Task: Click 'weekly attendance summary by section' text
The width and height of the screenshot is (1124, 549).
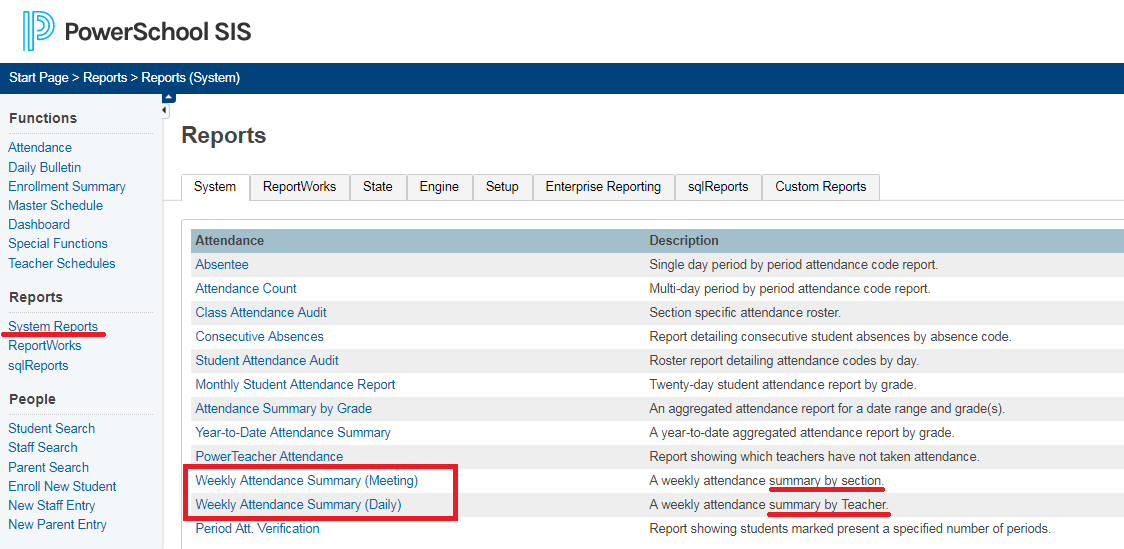Action: (x=767, y=481)
